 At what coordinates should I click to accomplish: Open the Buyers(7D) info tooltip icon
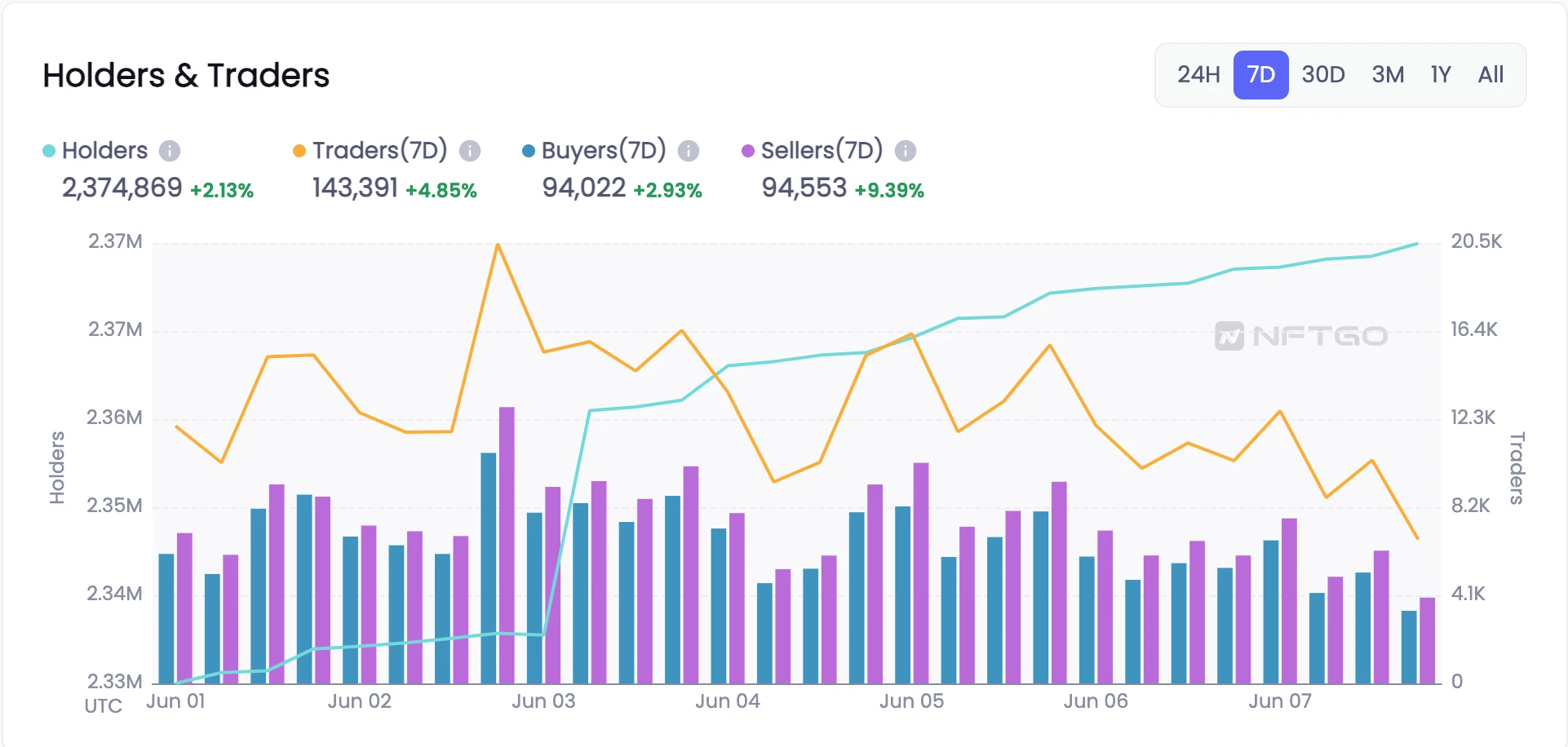(x=689, y=151)
